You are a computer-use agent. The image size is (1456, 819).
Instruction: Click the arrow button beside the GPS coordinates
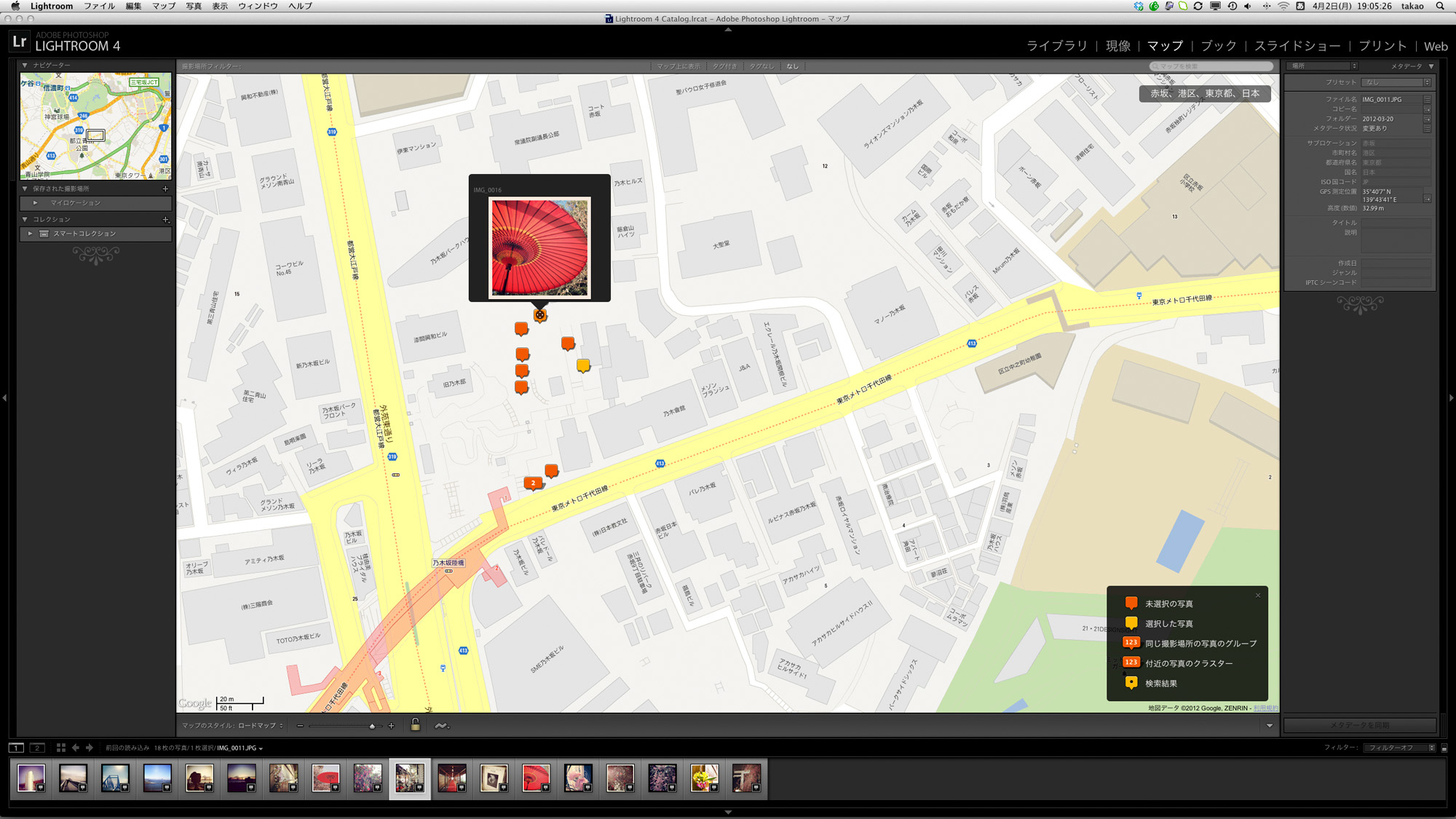(1427, 199)
